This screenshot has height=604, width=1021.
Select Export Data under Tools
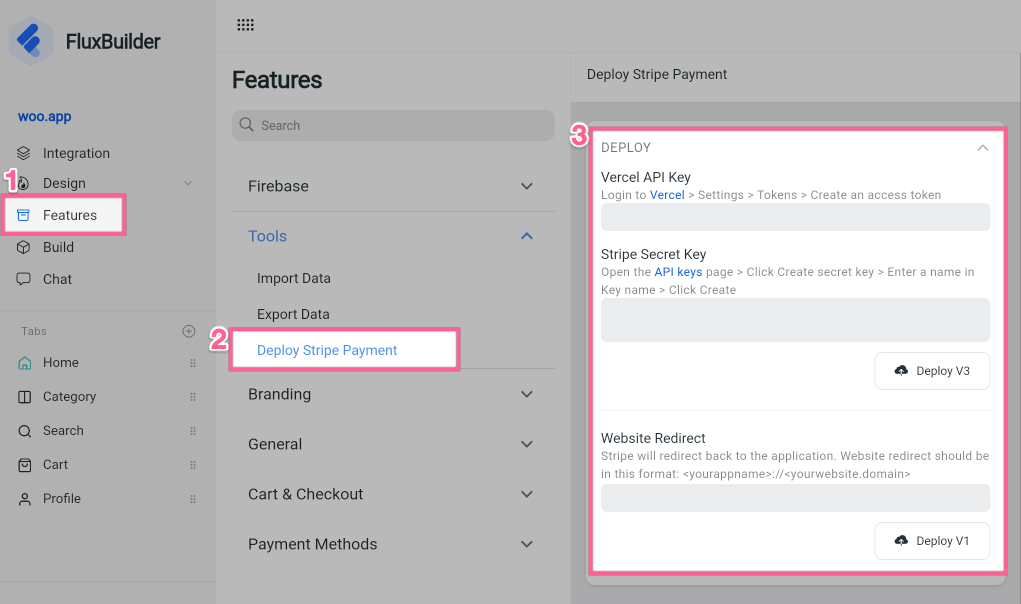click(x=293, y=314)
